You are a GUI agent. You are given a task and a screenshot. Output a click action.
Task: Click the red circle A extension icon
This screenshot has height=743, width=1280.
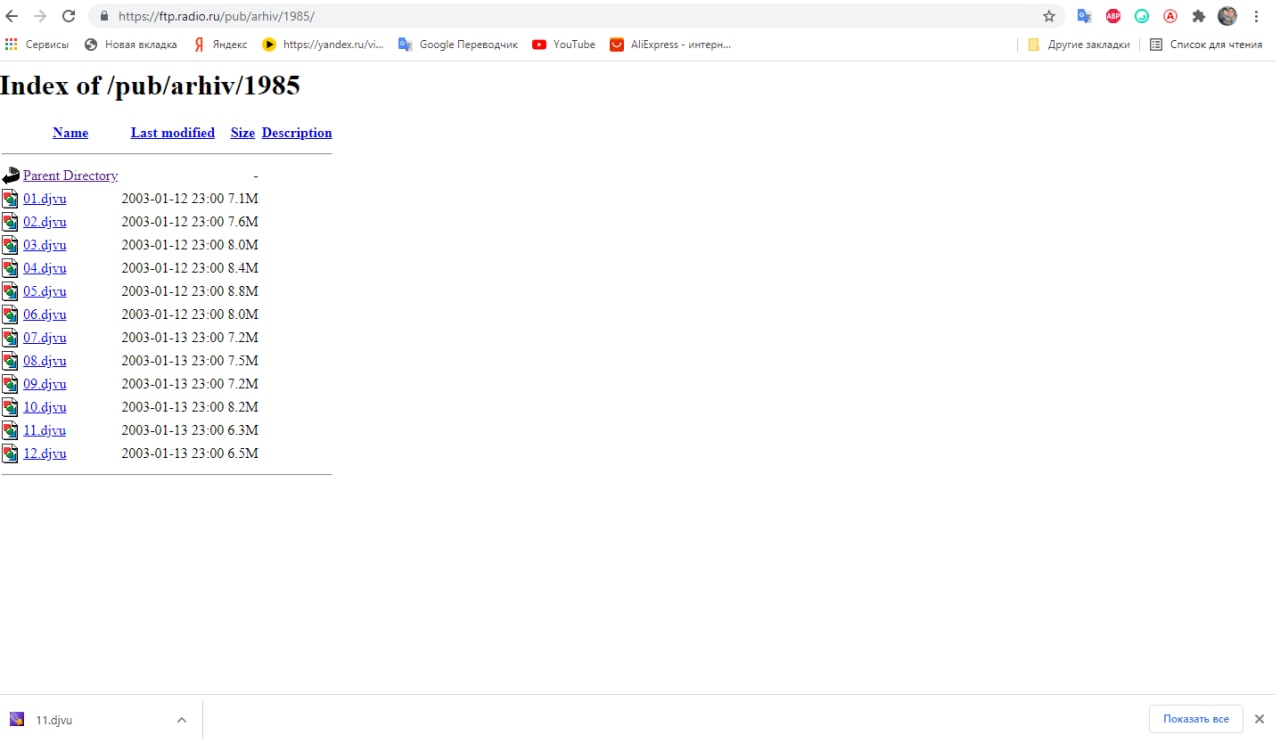pos(1169,16)
